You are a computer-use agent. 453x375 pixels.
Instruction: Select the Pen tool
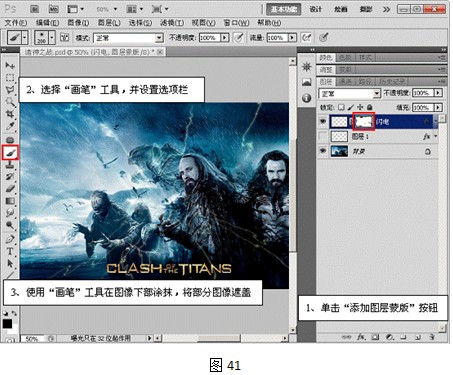(x=10, y=239)
